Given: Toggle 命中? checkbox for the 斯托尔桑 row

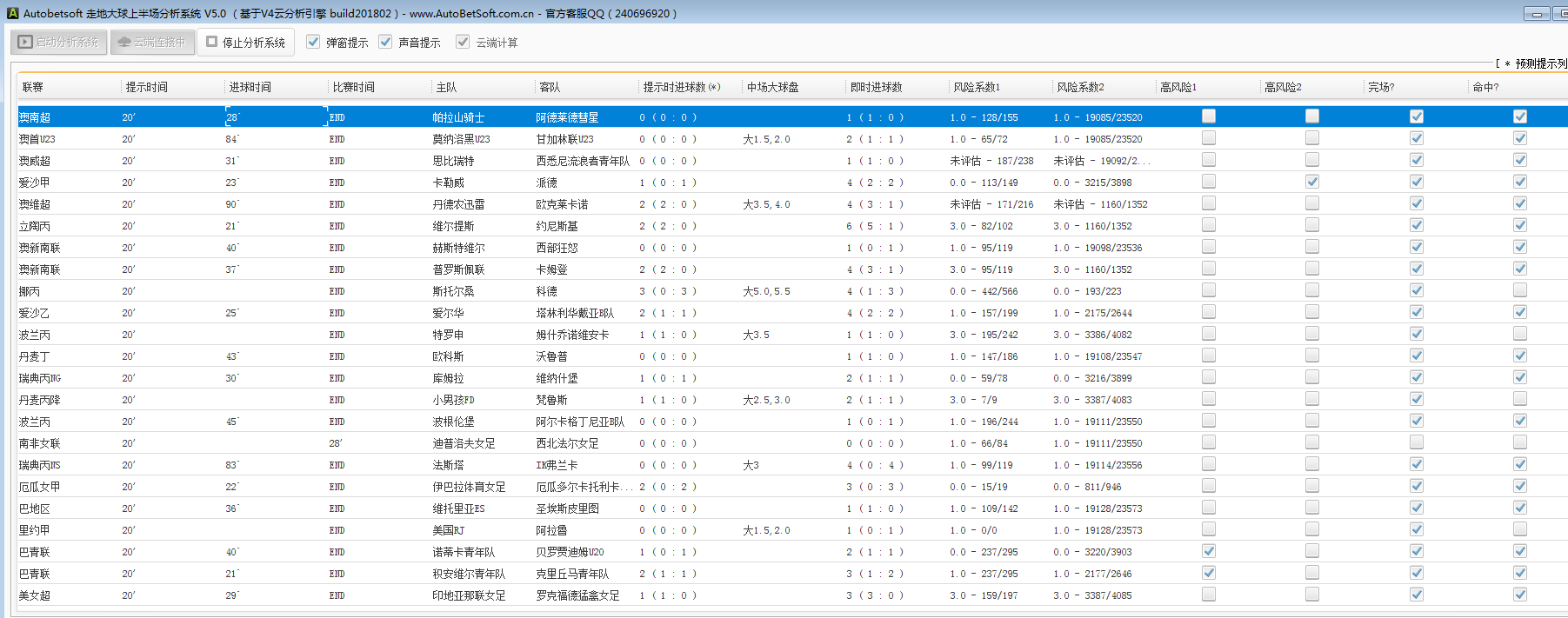Looking at the screenshot, I should click(x=1520, y=290).
